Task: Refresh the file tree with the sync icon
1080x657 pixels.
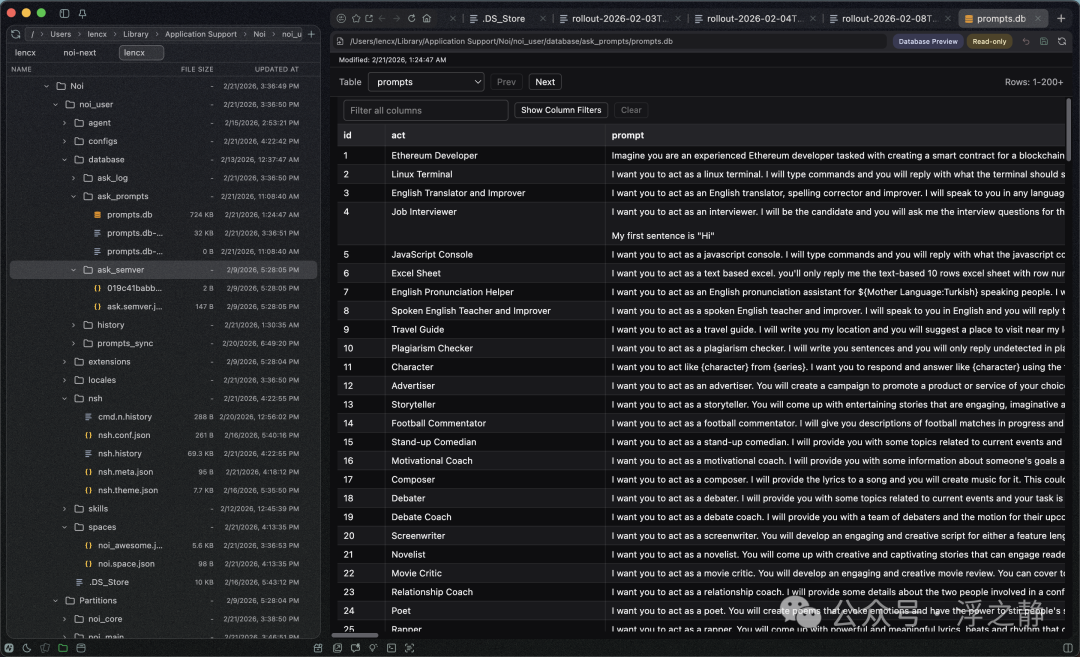Action: click(16, 34)
